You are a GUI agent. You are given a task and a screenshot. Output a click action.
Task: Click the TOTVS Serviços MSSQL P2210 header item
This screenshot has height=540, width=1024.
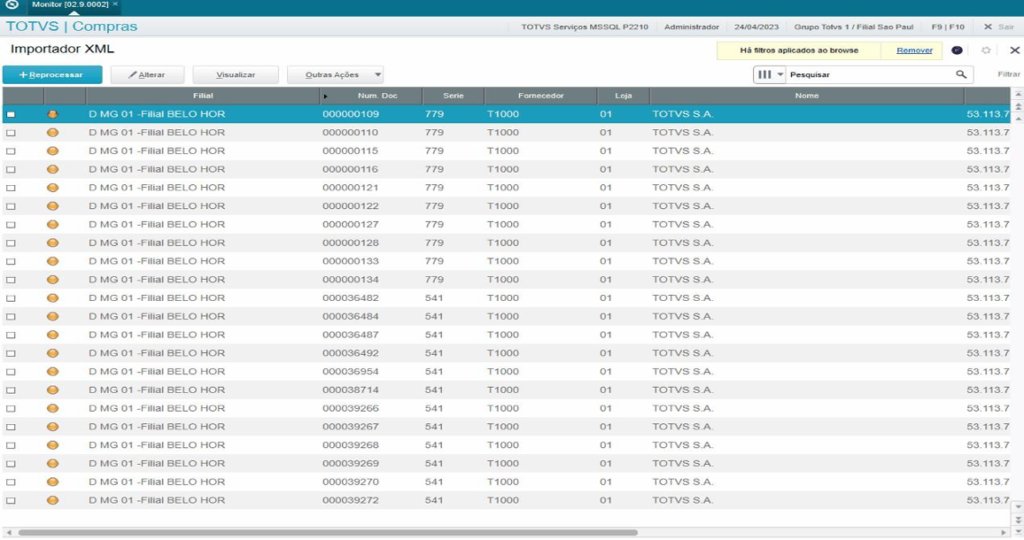point(584,27)
